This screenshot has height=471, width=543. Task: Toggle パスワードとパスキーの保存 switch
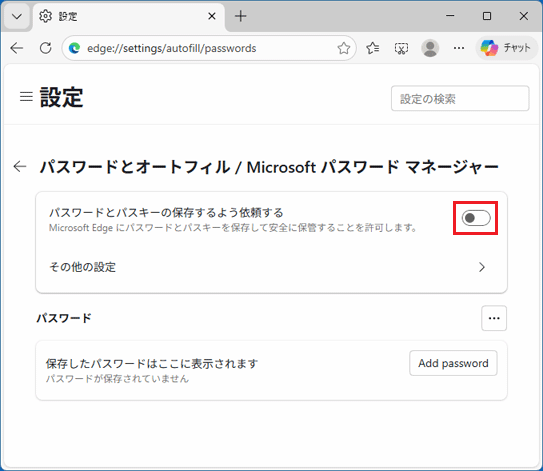coord(476,218)
